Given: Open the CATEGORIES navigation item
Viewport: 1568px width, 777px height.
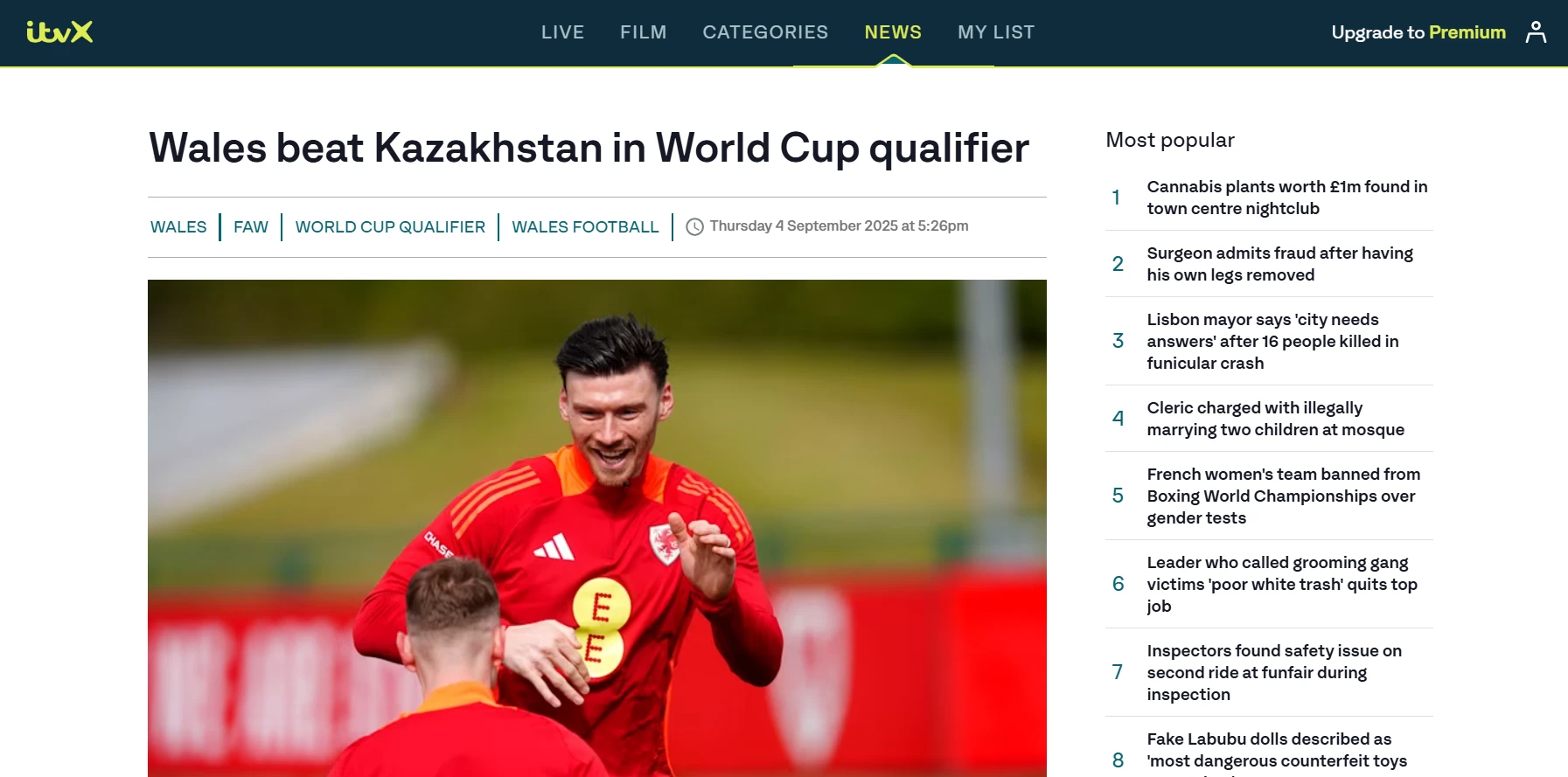Looking at the screenshot, I should [x=765, y=32].
